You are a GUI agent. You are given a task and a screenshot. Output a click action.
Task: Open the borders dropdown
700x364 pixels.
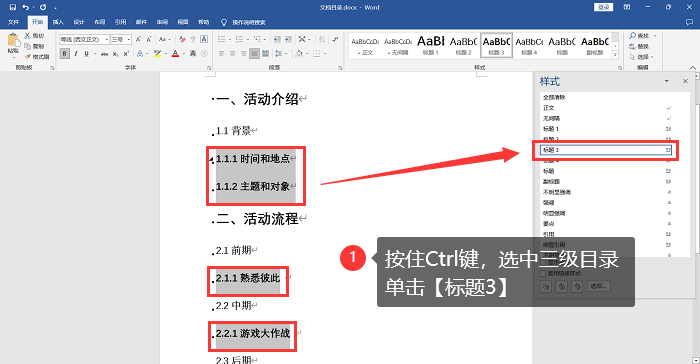tap(325, 54)
